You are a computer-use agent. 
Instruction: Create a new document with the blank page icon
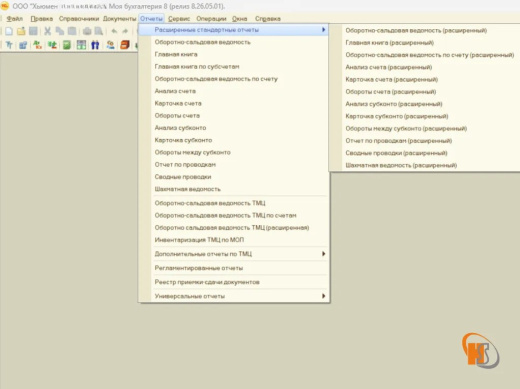[x=9, y=31]
